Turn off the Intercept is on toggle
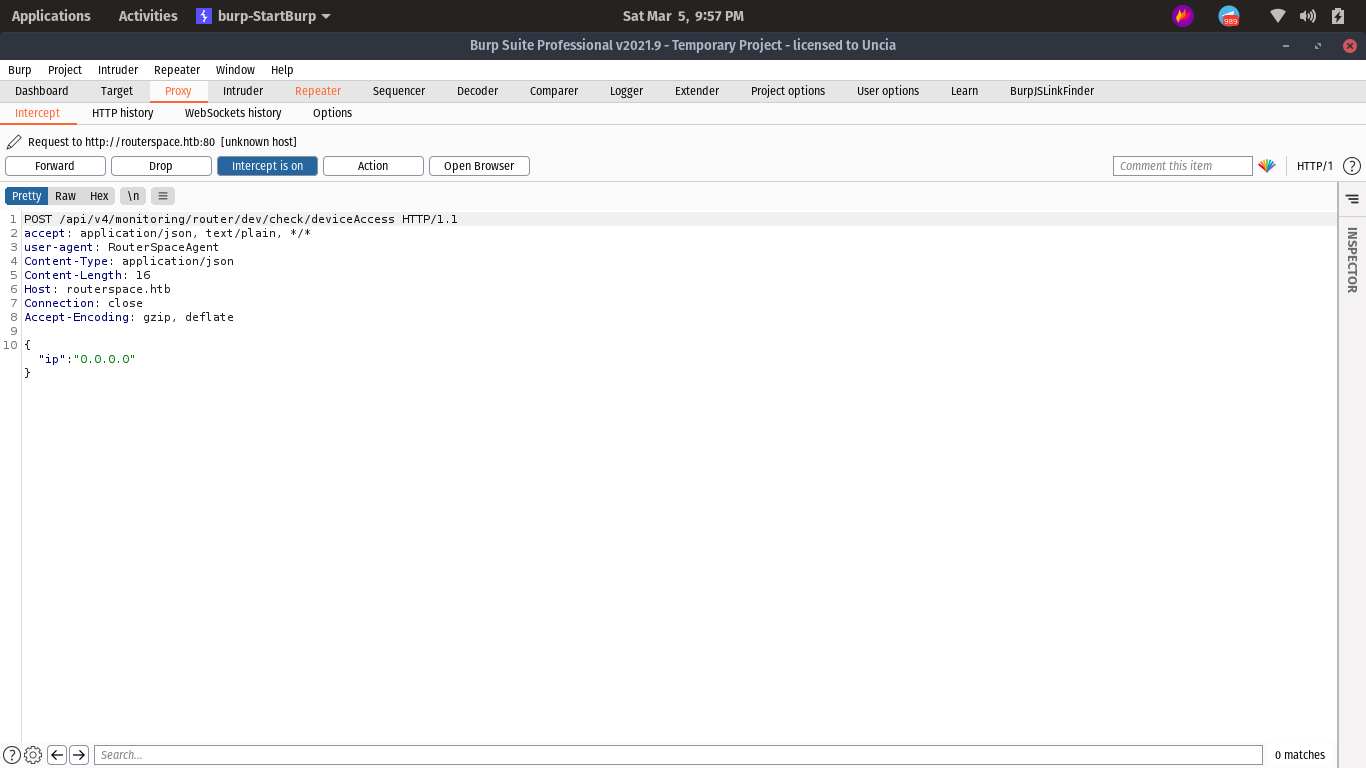 point(267,166)
